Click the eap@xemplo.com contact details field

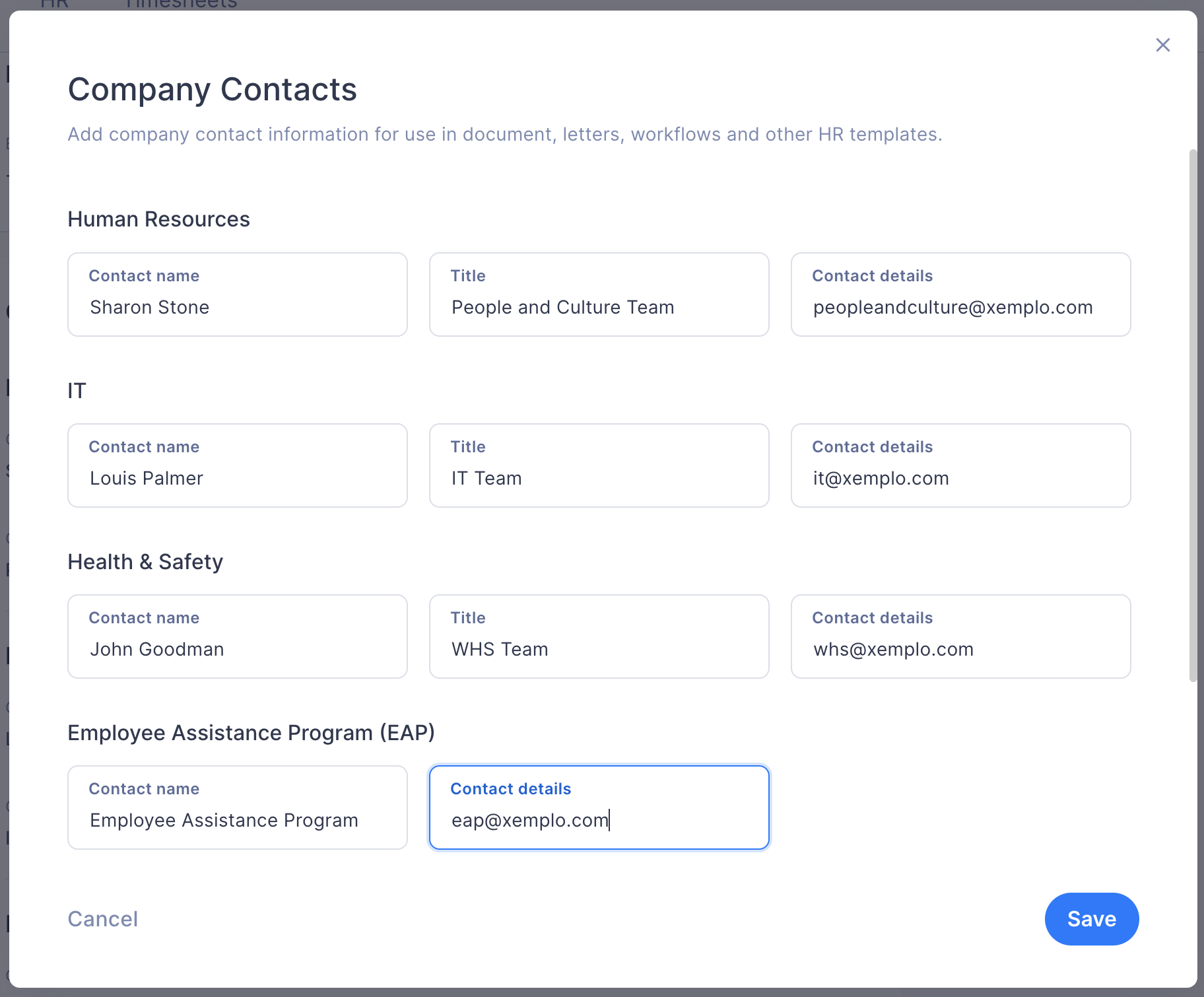click(x=599, y=808)
